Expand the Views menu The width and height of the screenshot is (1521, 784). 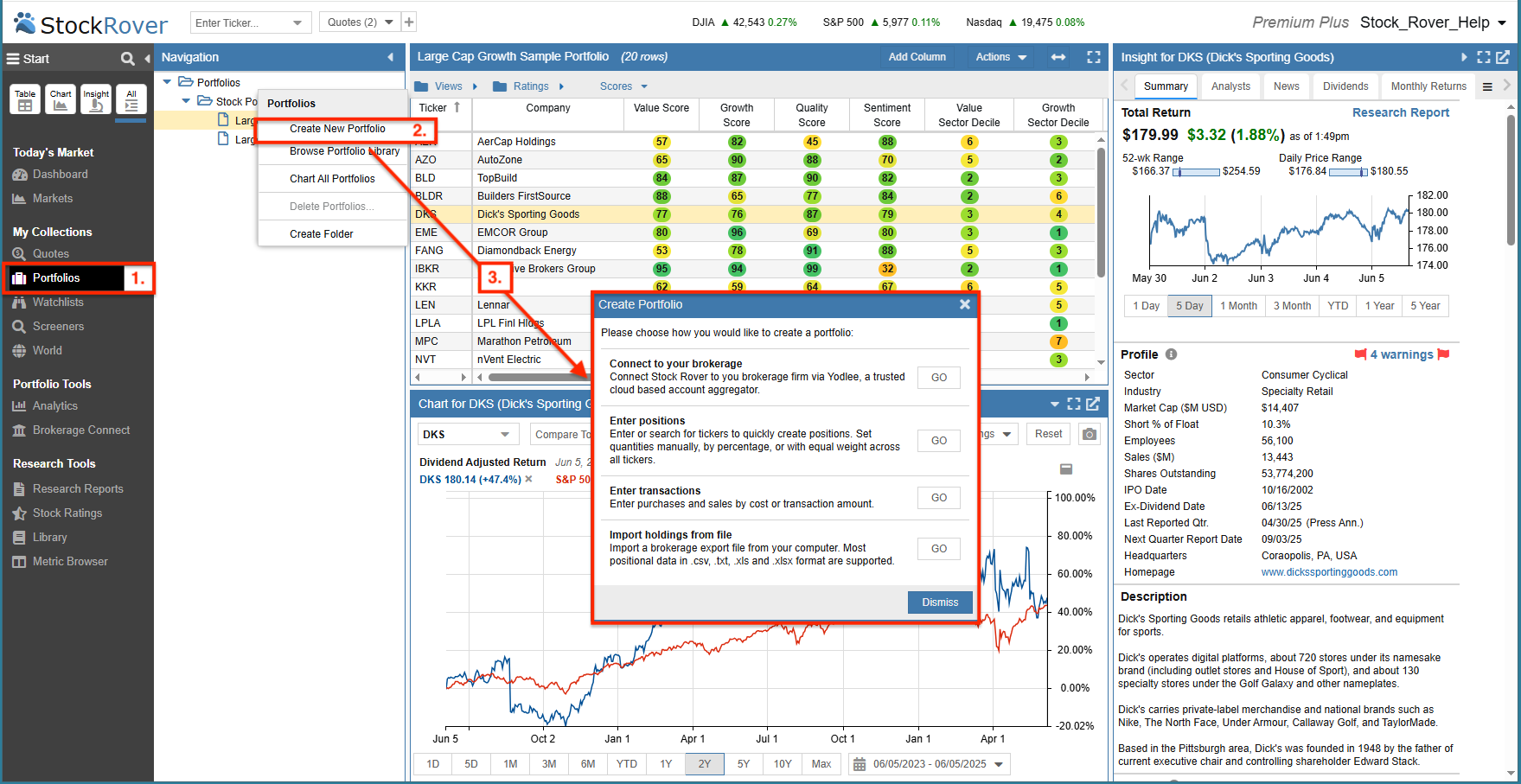pos(446,86)
